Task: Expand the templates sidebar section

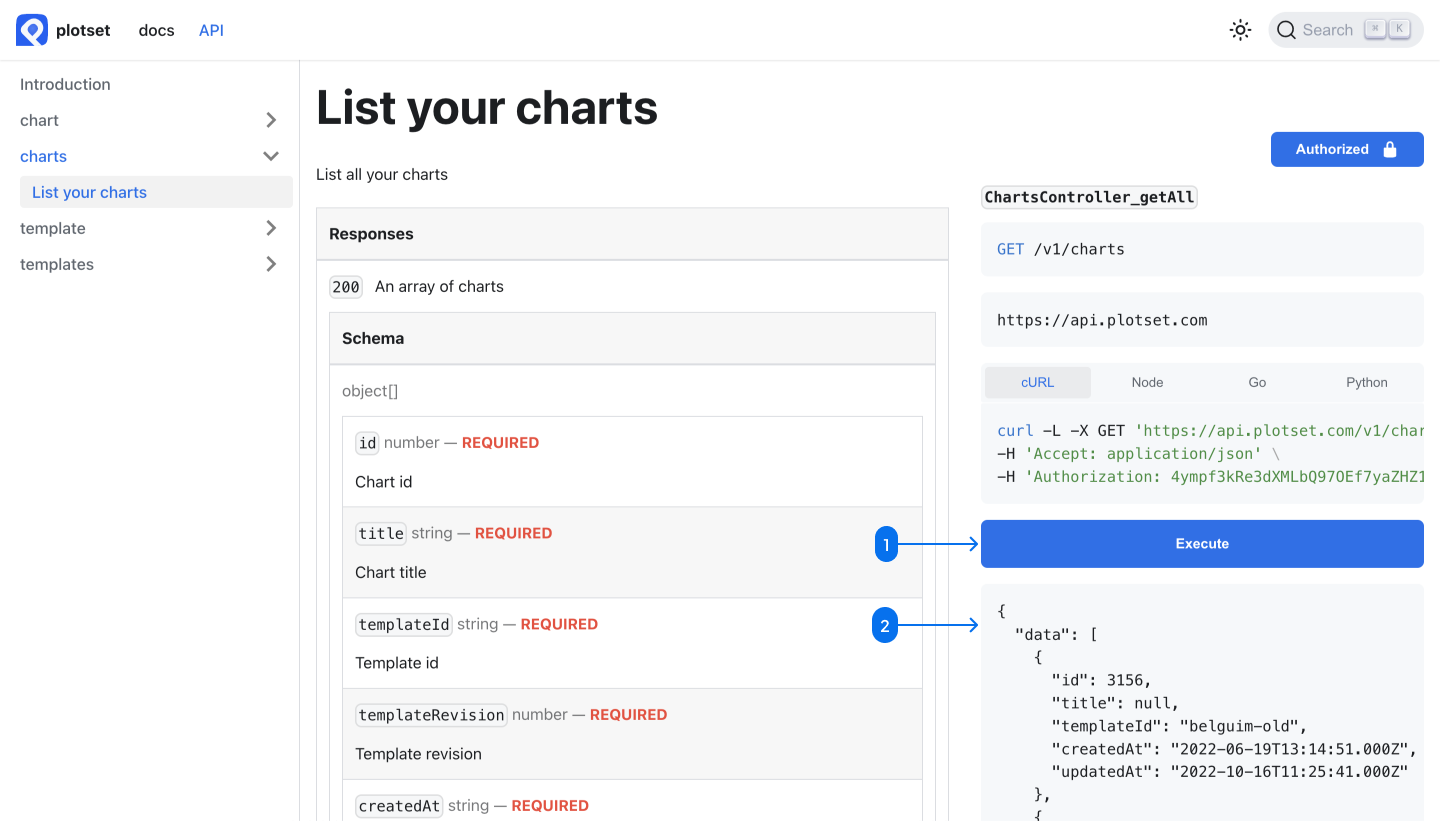Action: coord(270,264)
